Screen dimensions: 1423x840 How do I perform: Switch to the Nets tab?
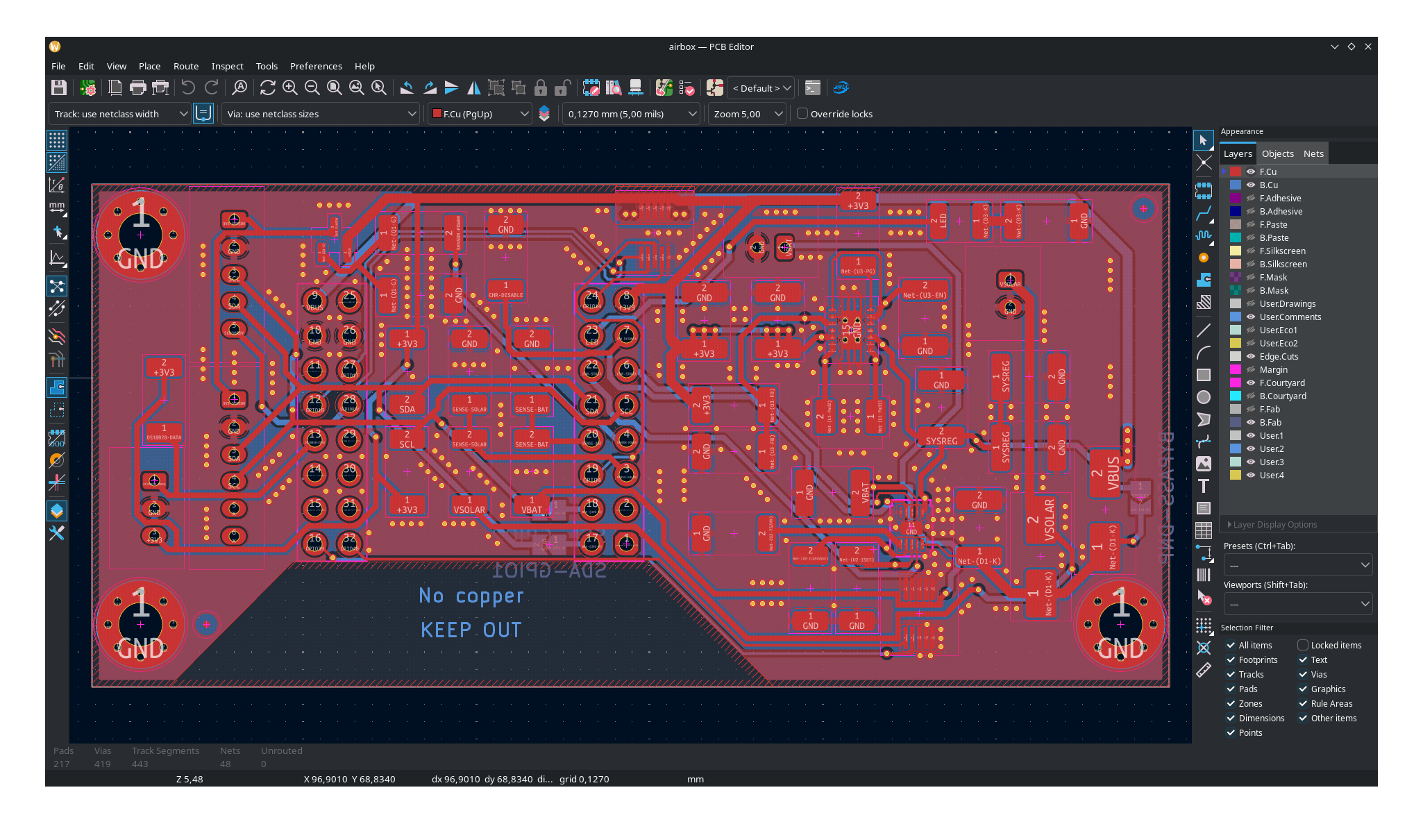[1313, 153]
